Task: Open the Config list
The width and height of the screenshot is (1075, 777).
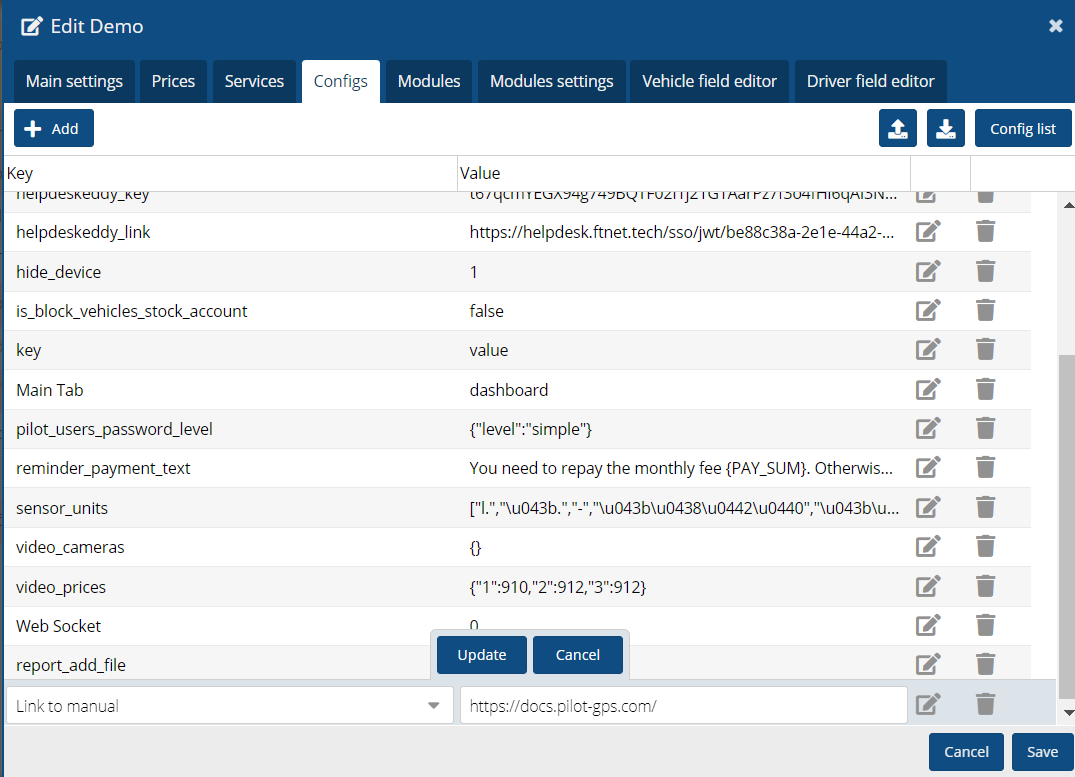Action: pos(1022,128)
